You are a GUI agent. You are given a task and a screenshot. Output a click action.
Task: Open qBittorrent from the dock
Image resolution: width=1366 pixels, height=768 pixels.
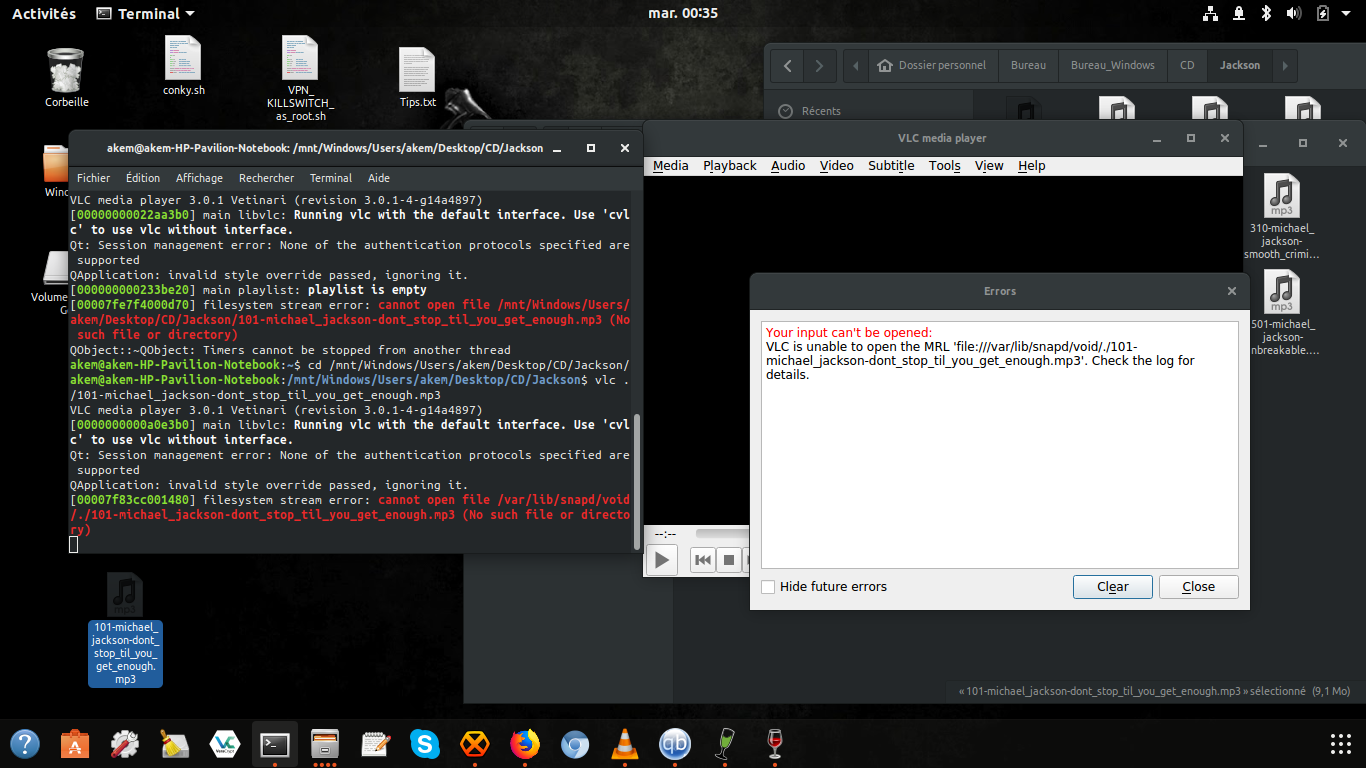point(676,744)
